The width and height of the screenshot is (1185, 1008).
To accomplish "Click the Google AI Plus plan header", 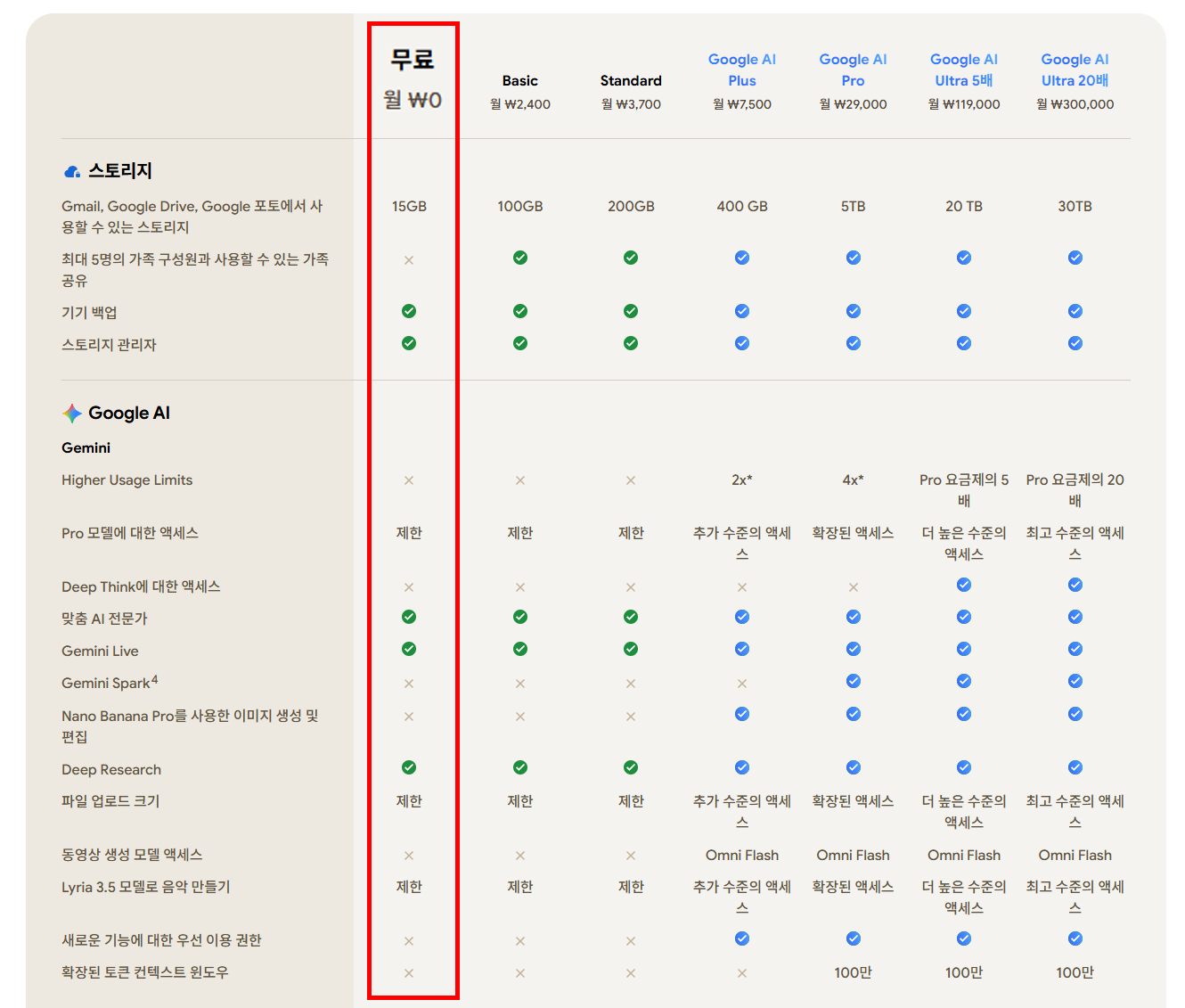I will click(x=741, y=70).
